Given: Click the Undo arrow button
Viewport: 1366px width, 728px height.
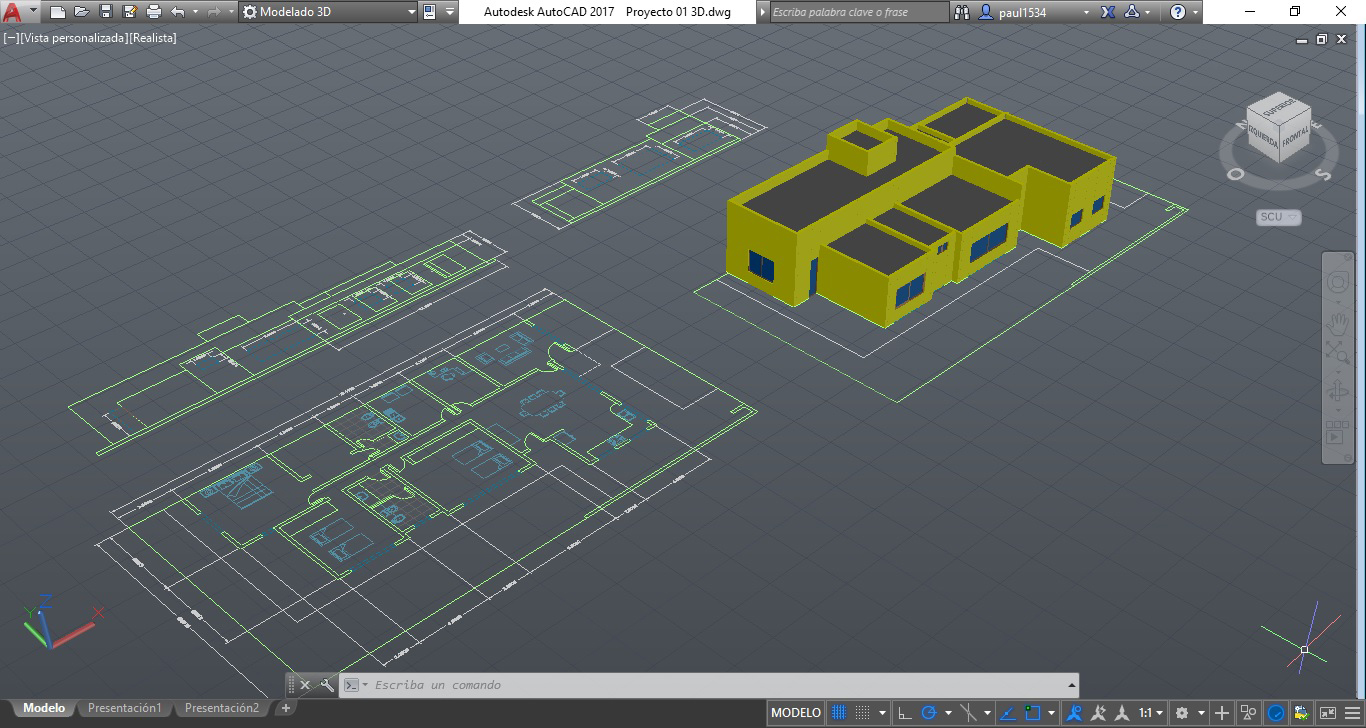Looking at the screenshot, I should 176,12.
